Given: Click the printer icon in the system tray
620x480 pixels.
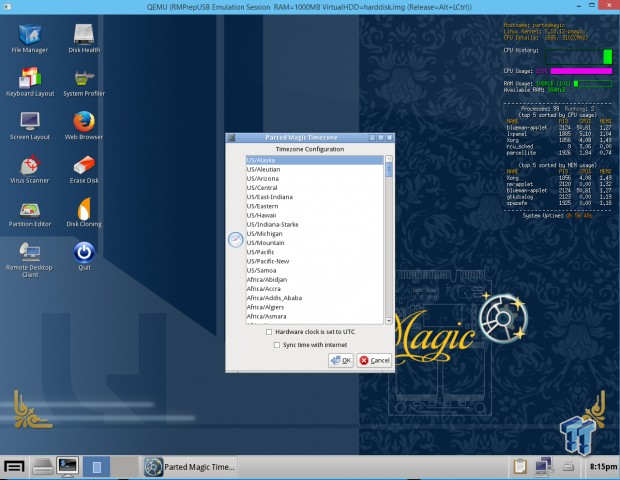Looking at the screenshot, I should pos(568,467).
